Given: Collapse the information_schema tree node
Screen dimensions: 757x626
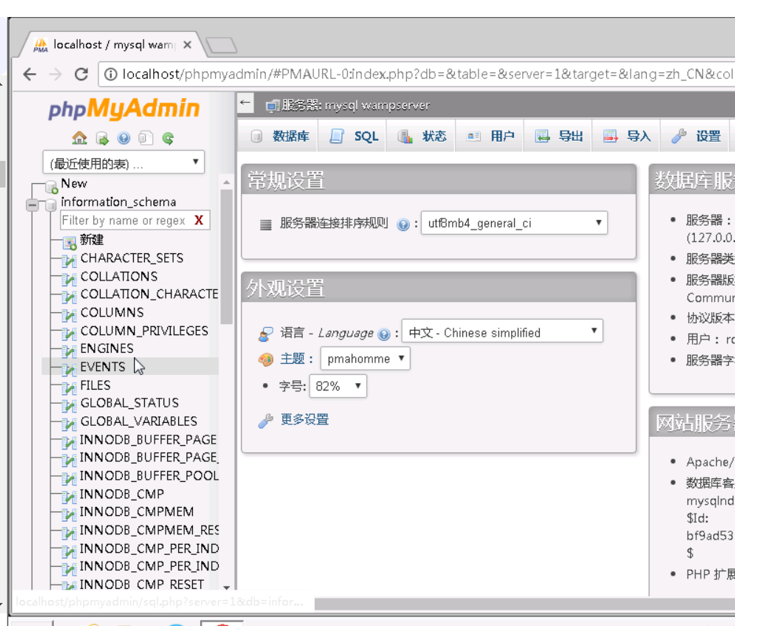Looking at the screenshot, I should click(x=32, y=205).
